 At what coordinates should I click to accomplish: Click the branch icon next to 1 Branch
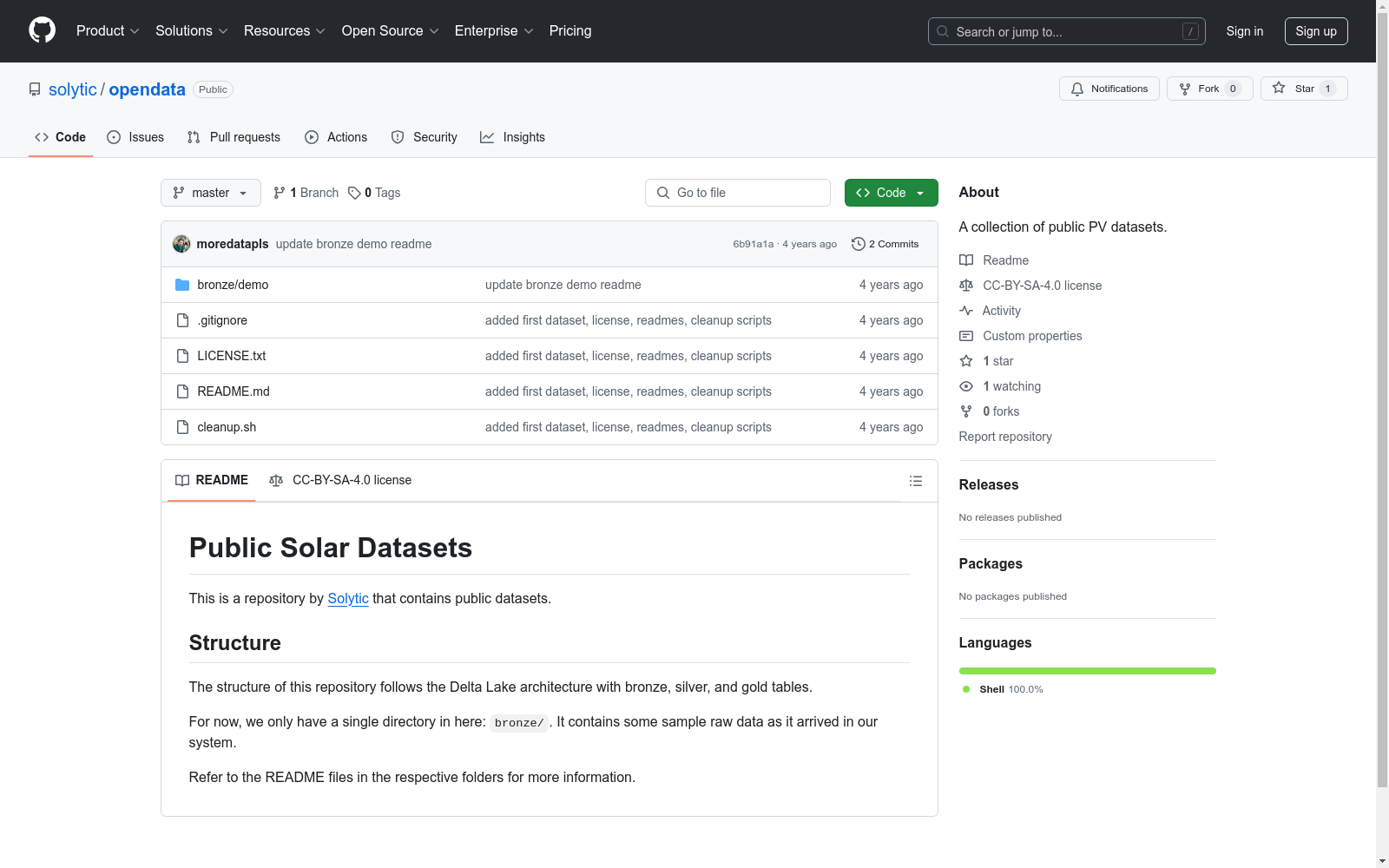coord(280,193)
